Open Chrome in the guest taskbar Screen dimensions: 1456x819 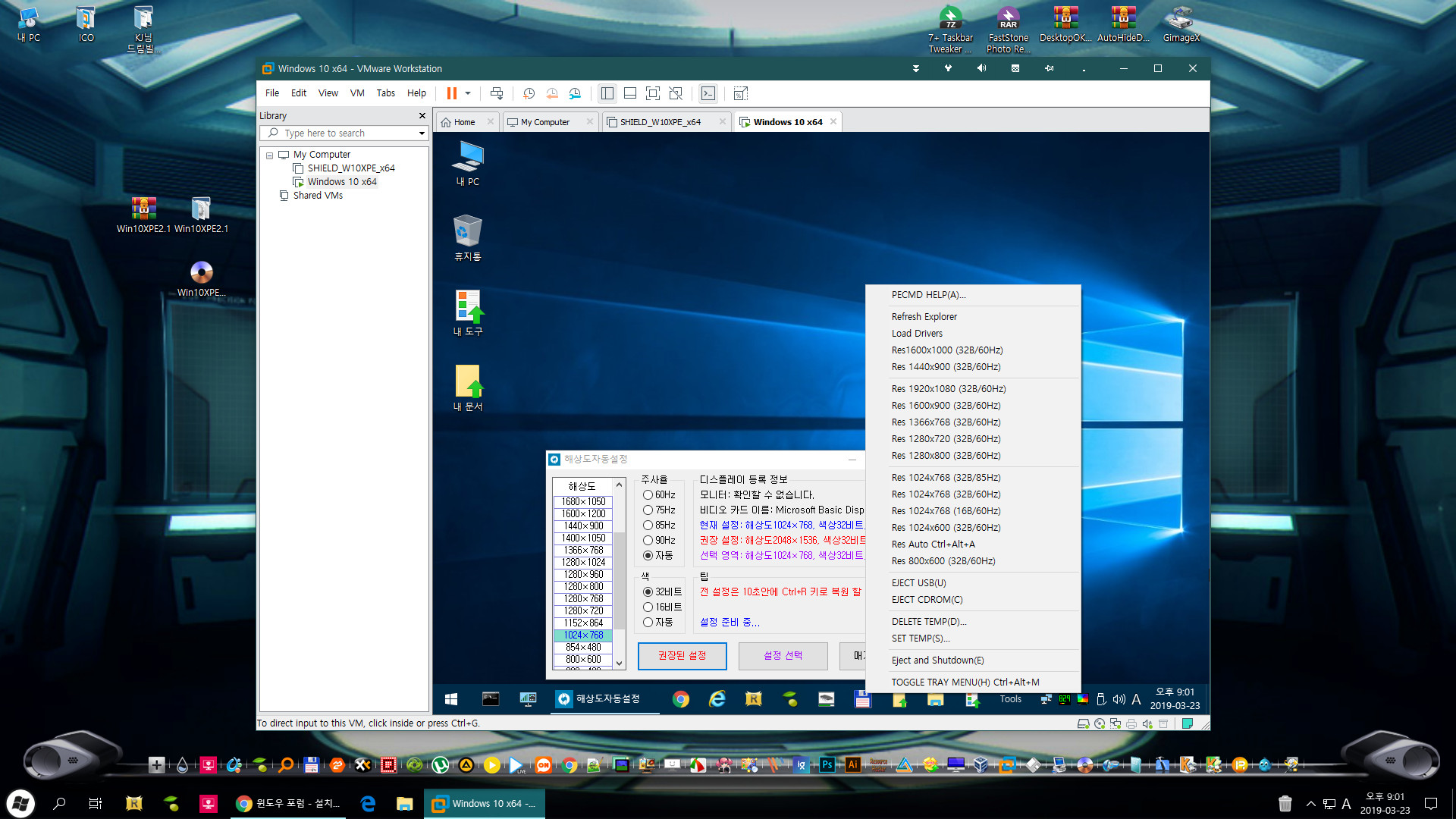[681, 699]
